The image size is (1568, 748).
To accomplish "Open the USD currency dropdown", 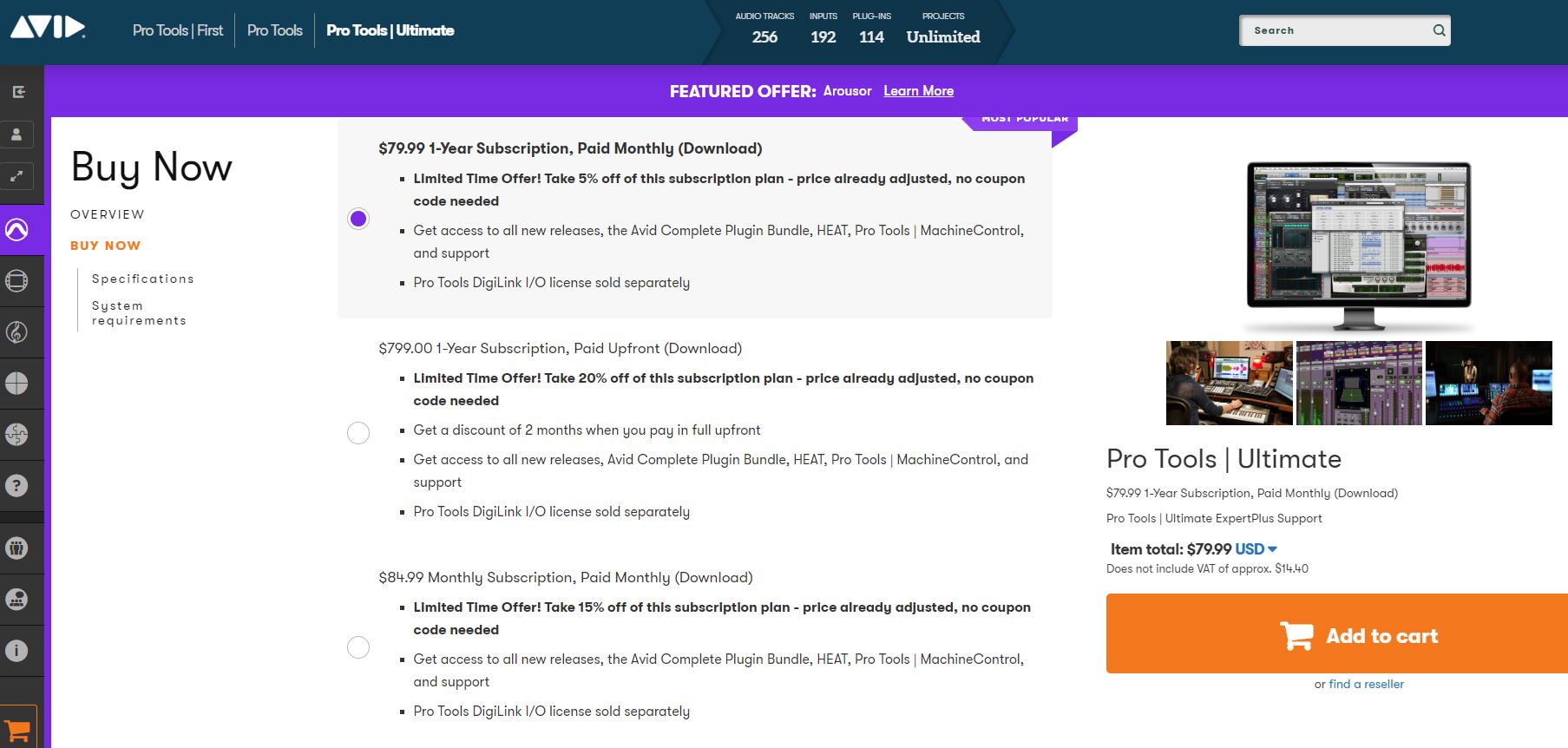I will [x=1256, y=549].
